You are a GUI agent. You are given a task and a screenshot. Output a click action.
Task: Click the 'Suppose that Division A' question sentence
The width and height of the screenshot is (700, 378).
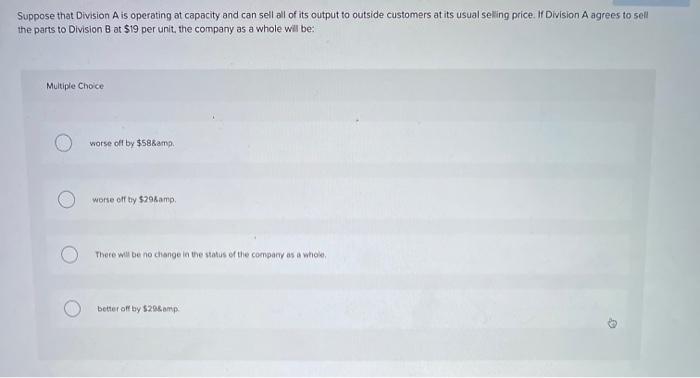coord(333,22)
